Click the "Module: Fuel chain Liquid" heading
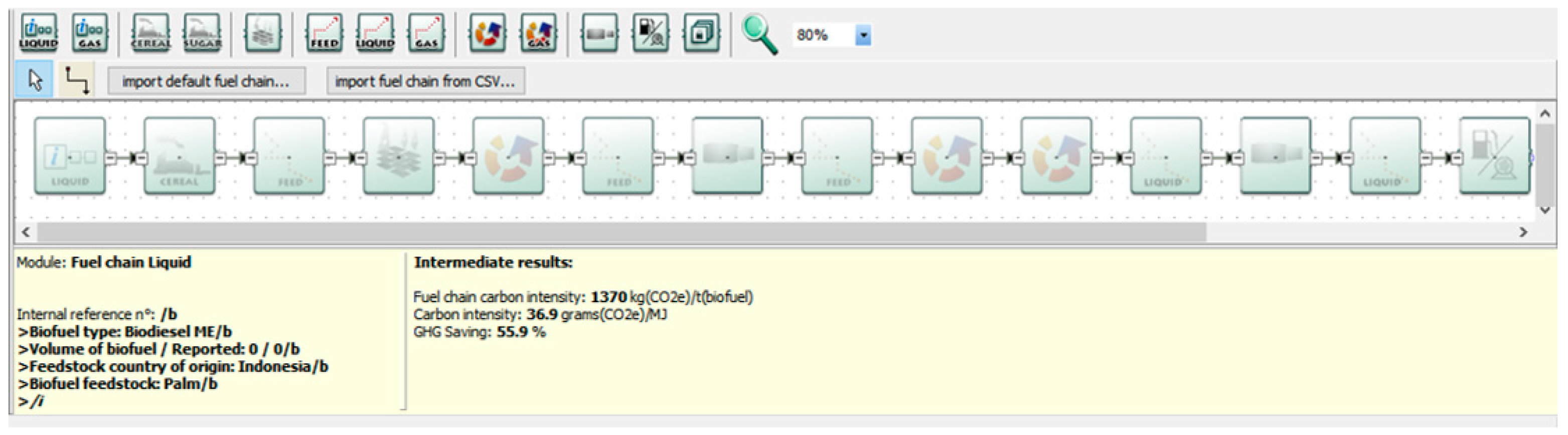This screenshot has height=435, width=1568. coord(104,262)
